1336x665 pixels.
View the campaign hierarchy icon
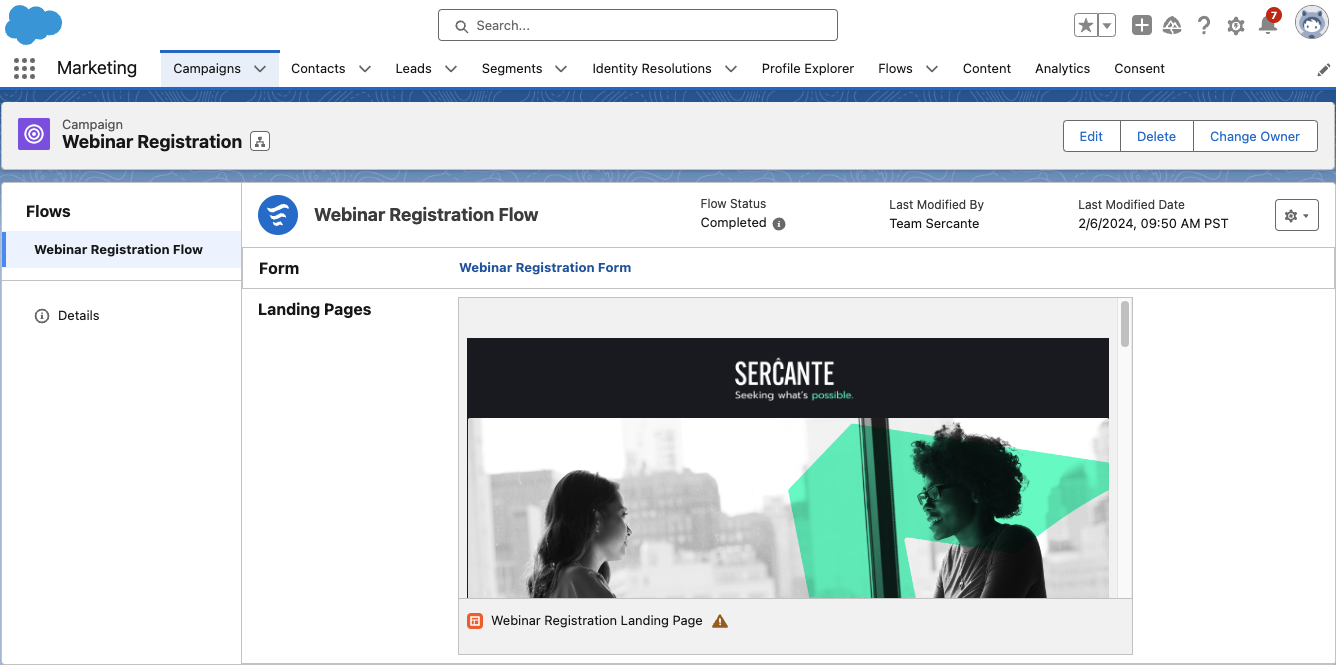pyautogui.click(x=260, y=141)
